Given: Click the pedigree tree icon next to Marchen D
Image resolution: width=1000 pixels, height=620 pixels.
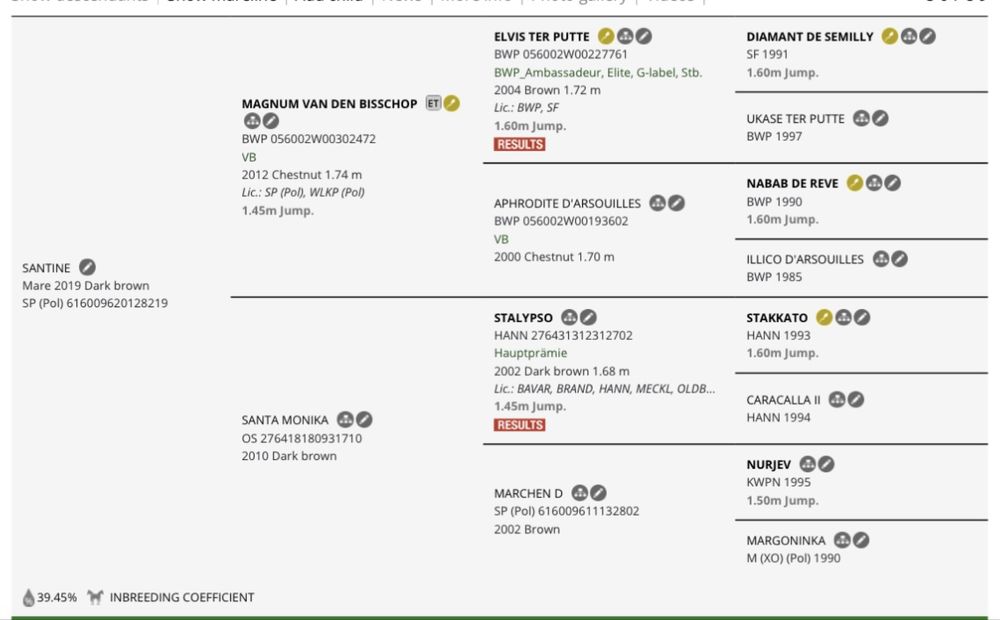Looking at the screenshot, I should 580,493.
